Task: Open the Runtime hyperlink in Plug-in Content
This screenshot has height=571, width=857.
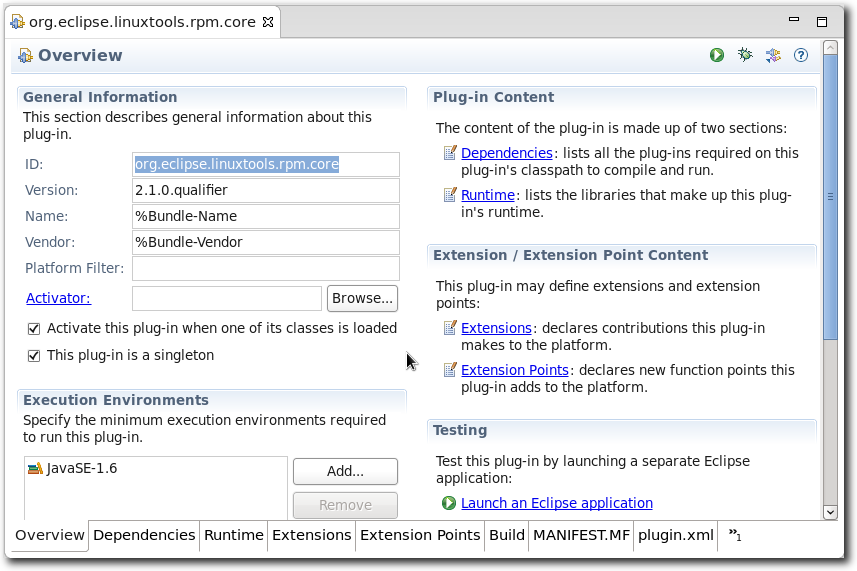Action: 487,195
